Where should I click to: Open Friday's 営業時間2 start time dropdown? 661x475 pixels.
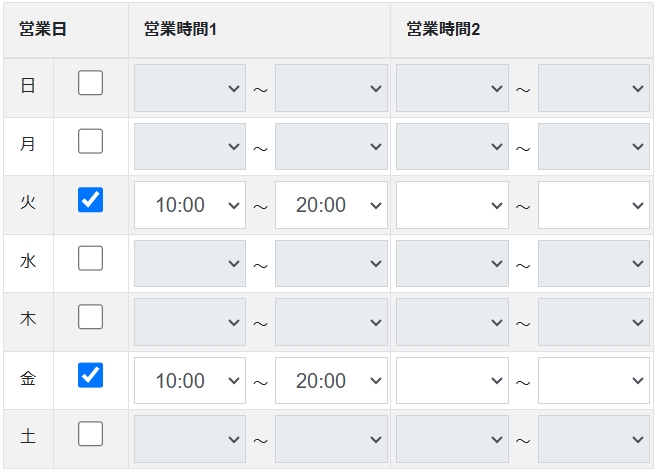[452, 381]
